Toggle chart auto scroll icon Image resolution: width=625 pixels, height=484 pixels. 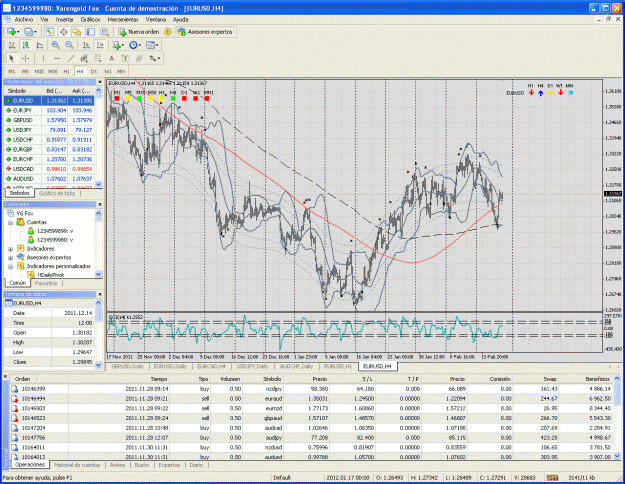(x=86, y=45)
